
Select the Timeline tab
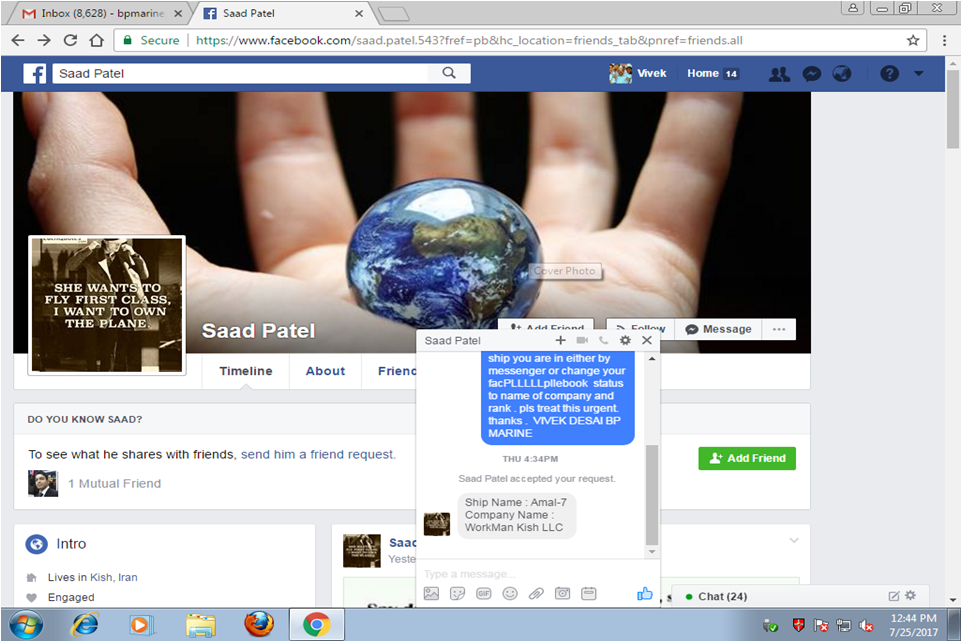click(246, 371)
